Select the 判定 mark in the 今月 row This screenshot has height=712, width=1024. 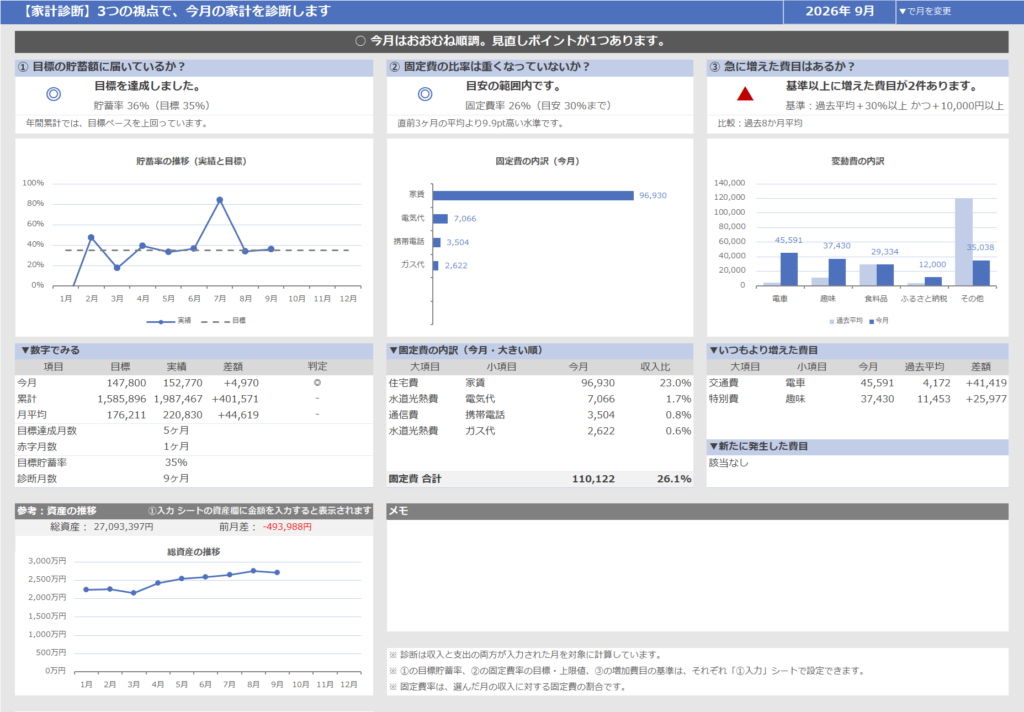tap(317, 383)
